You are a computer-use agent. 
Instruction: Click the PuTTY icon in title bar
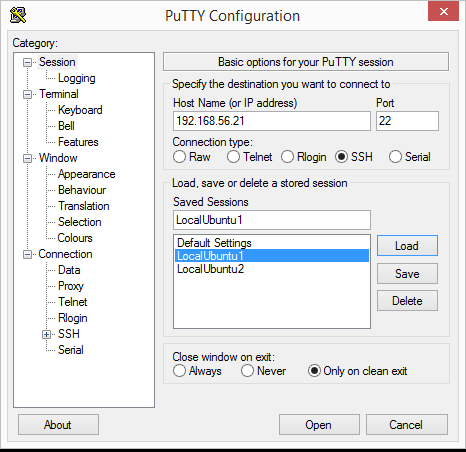pyautogui.click(x=18, y=15)
